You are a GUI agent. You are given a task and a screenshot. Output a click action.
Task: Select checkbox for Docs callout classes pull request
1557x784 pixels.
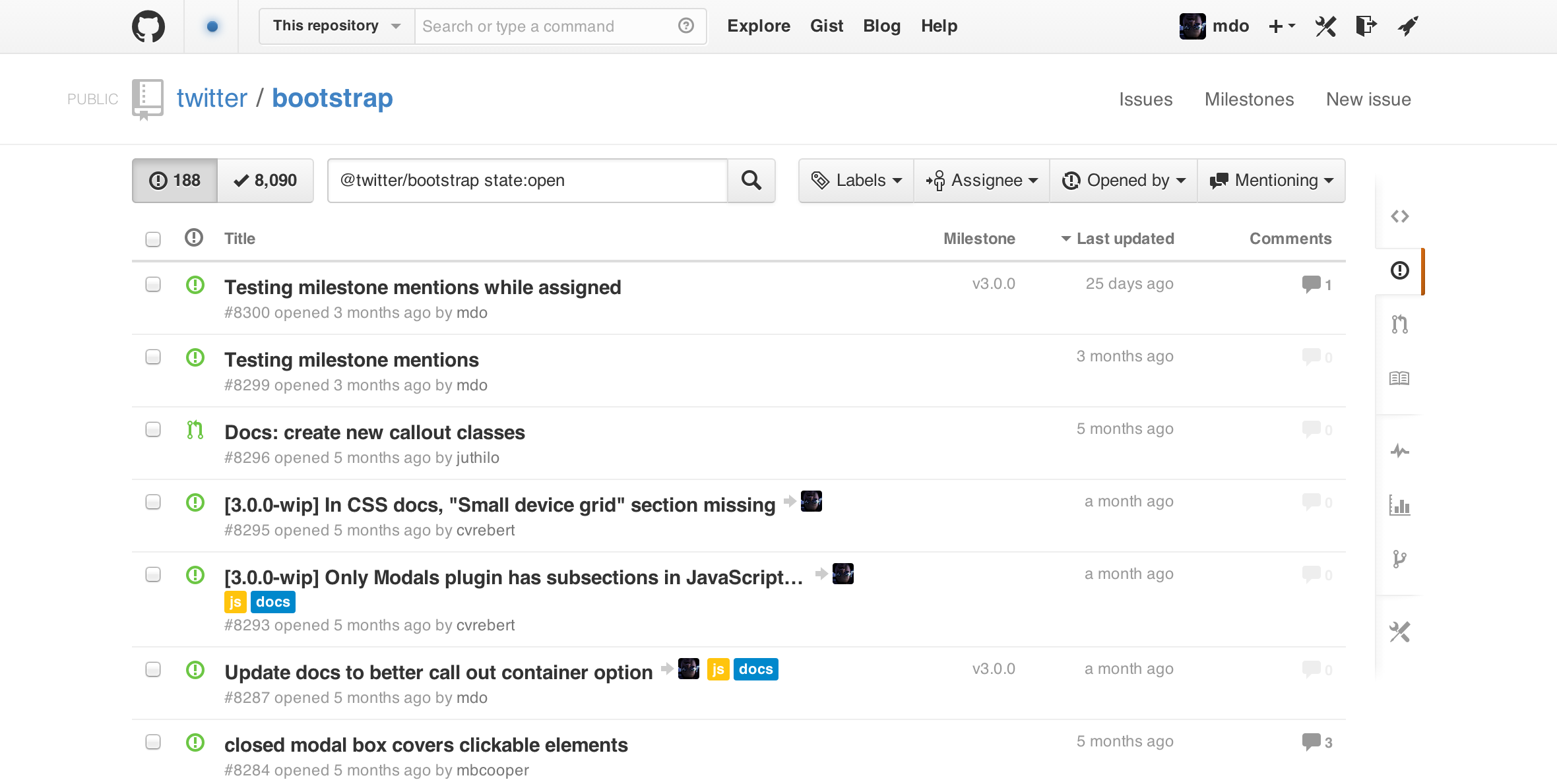click(153, 429)
